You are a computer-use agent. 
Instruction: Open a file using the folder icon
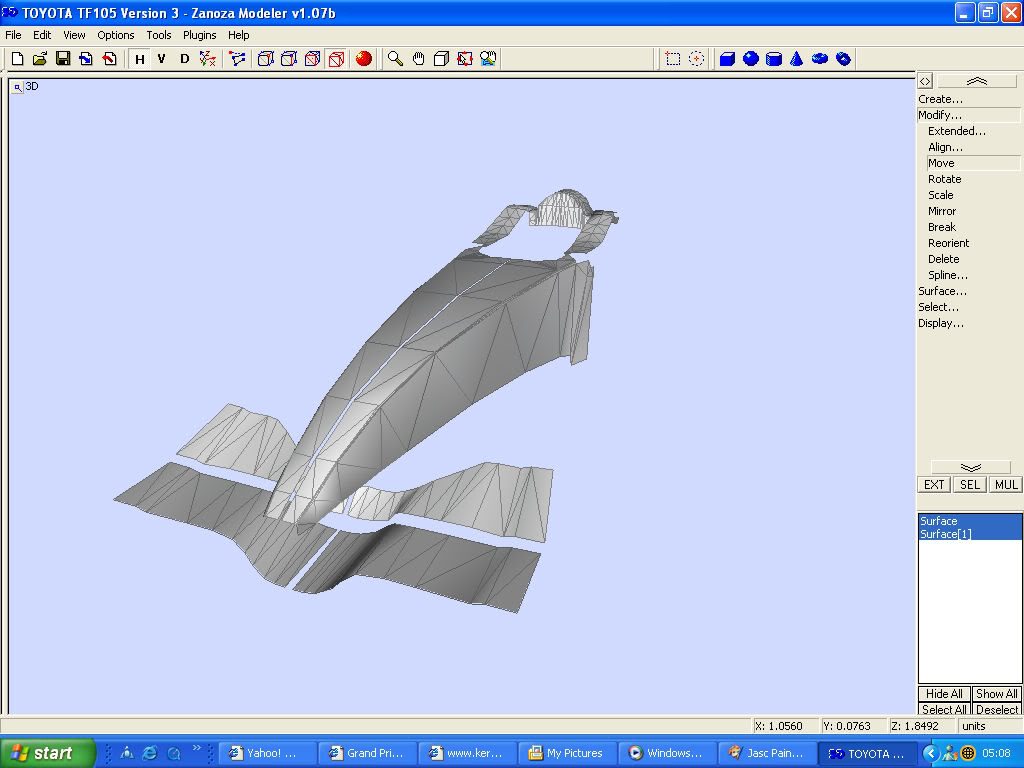tap(40, 59)
